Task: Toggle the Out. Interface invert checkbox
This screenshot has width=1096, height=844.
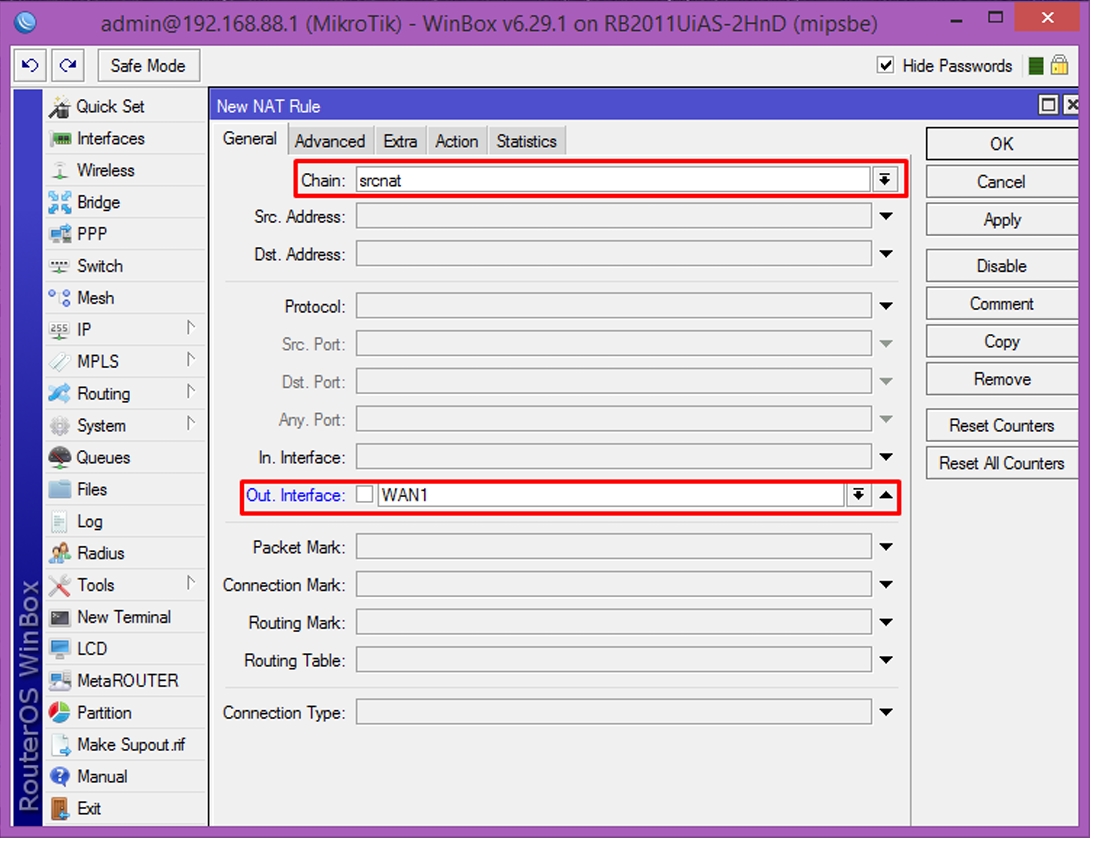Action: [x=364, y=495]
